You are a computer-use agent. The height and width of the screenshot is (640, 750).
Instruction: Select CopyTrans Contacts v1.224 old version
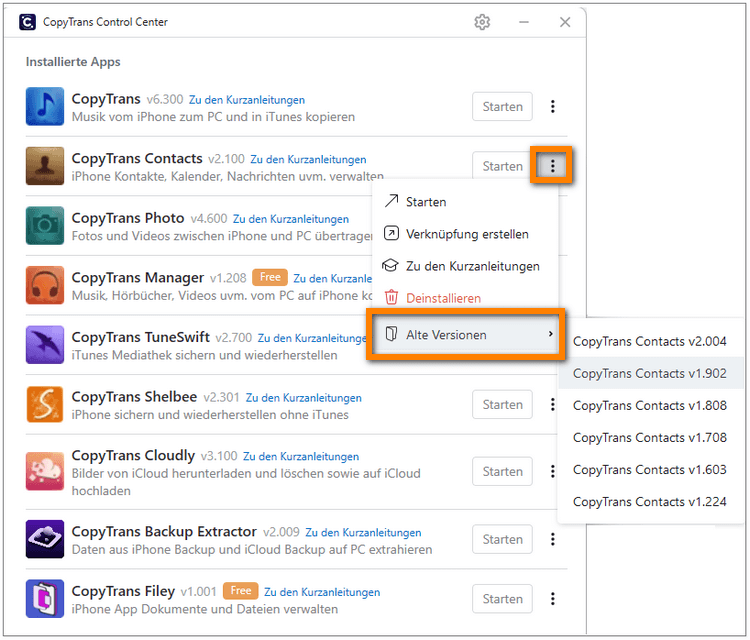pyautogui.click(x=650, y=502)
